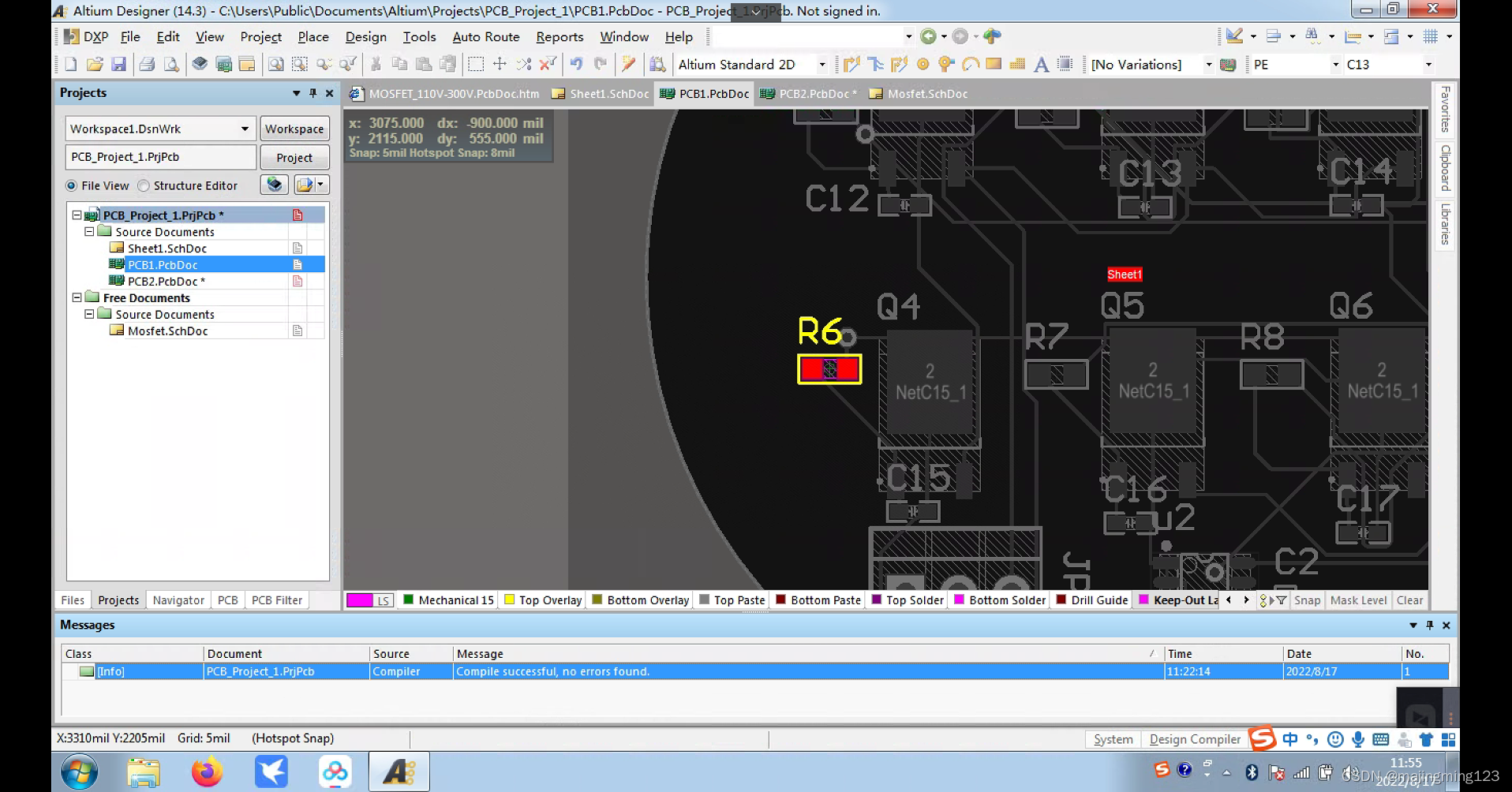Open the PE filter dropdown
The image size is (1512, 792).
coord(1335,65)
